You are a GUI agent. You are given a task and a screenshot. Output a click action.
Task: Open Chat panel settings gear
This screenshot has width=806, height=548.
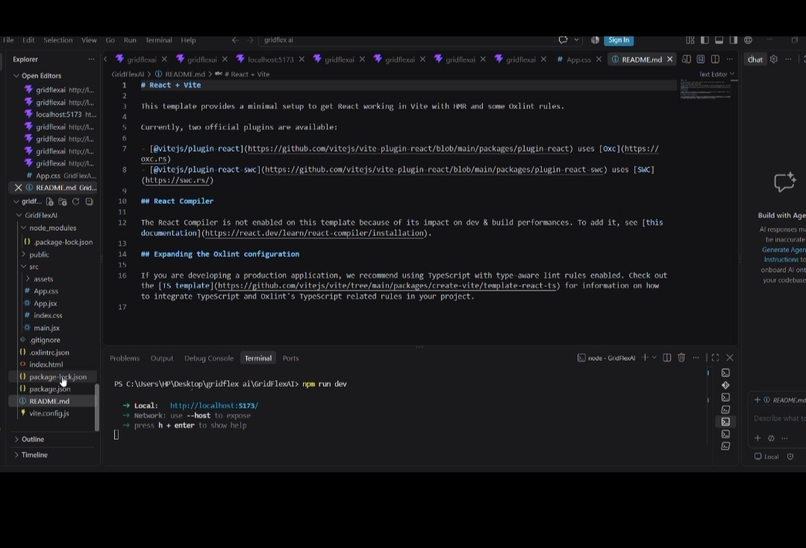click(x=774, y=59)
